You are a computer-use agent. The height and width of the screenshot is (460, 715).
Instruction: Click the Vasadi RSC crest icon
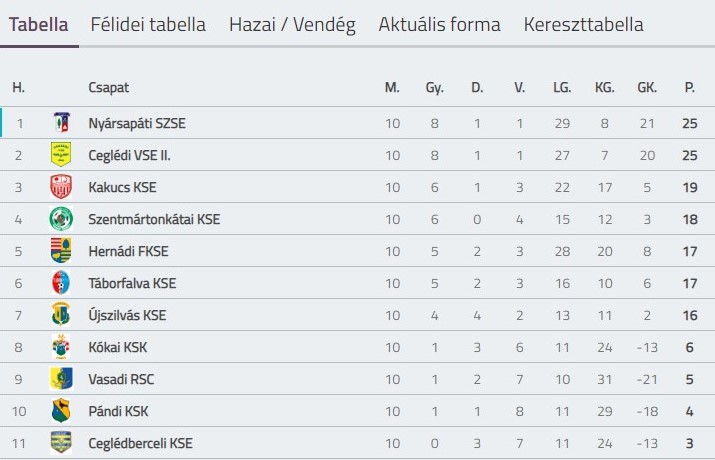coord(61,379)
